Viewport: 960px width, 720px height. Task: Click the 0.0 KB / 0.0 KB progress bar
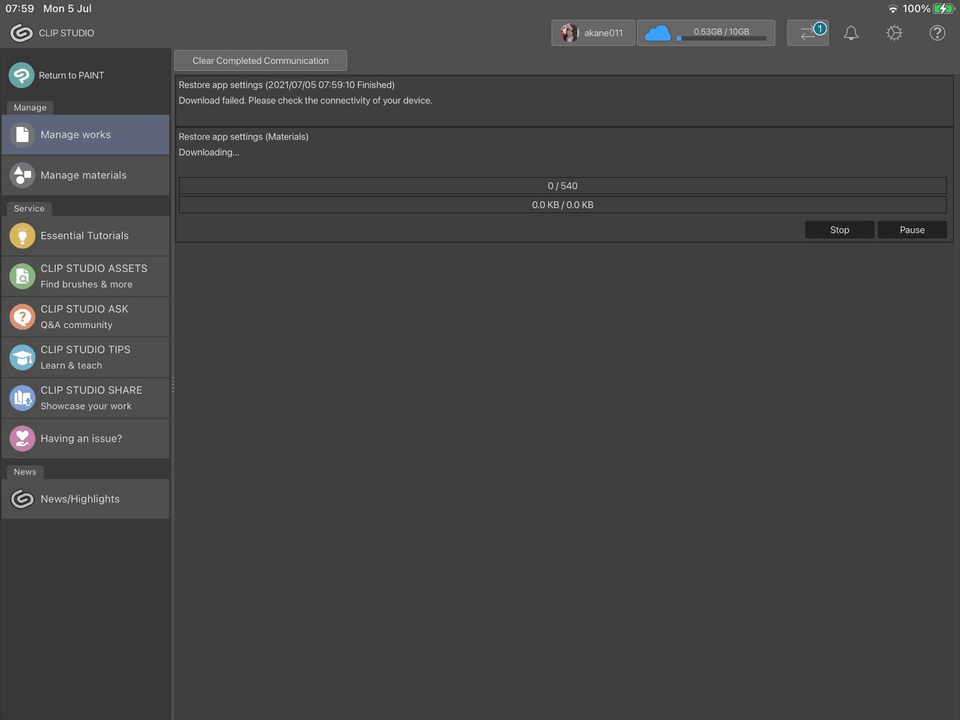[x=563, y=204]
